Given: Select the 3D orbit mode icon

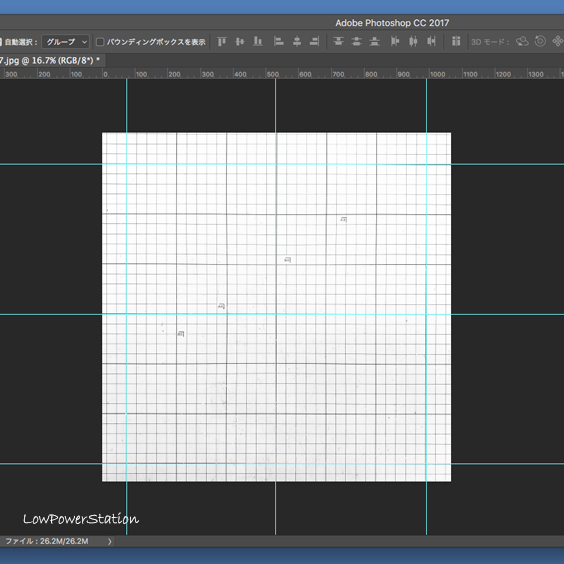Looking at the screenshot, I should point(522,42).
